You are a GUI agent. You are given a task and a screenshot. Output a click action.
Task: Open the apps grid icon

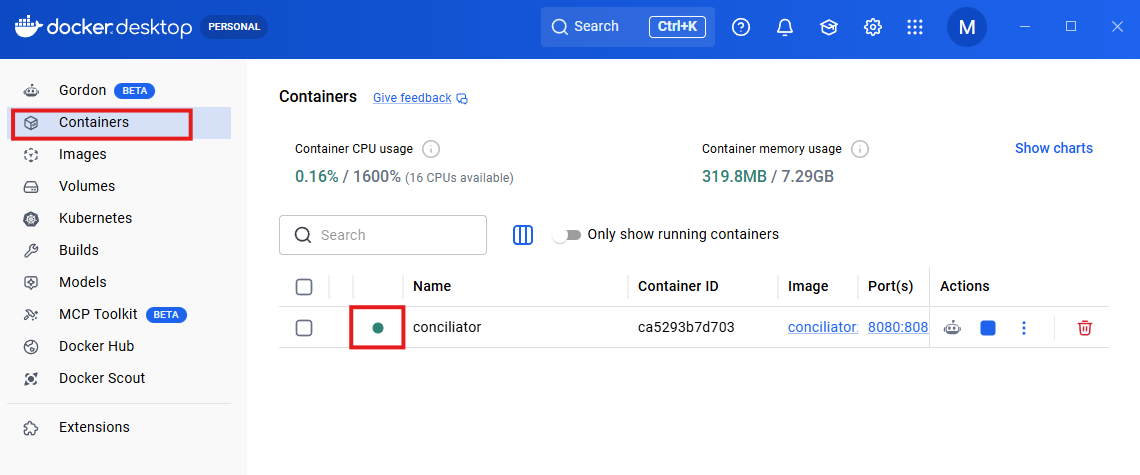click(x=915, y=27)
